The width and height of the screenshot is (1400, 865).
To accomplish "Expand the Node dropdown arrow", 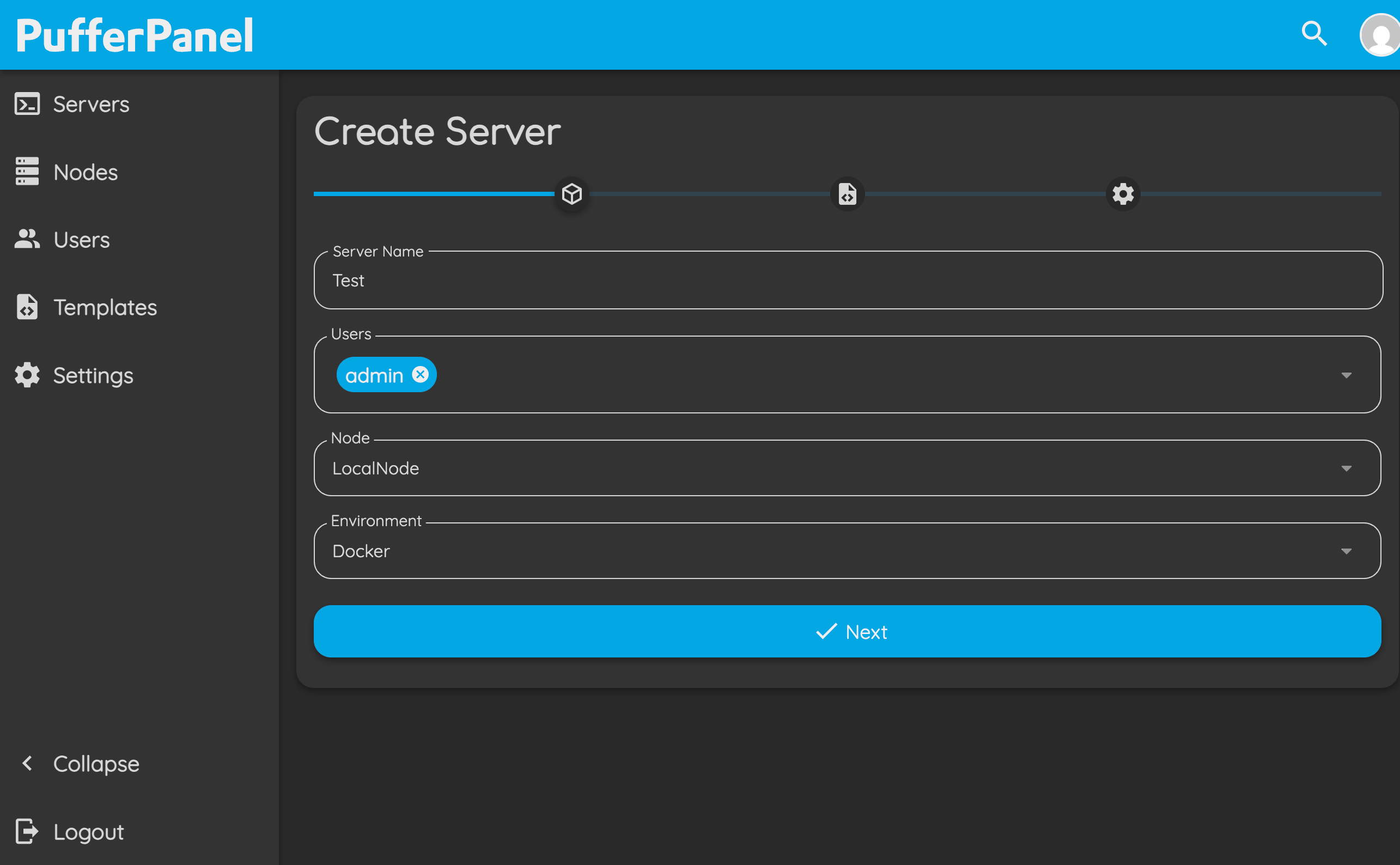I will 1346,468.
